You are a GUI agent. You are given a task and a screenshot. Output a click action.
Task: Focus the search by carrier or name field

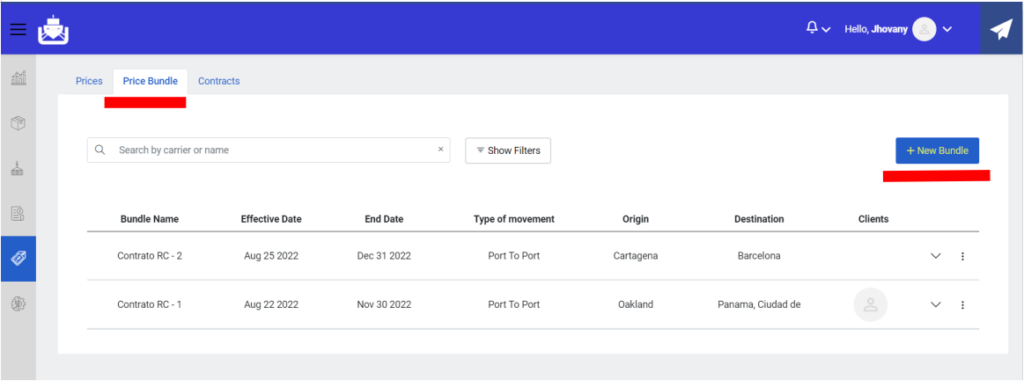click(x=268, y=150)
